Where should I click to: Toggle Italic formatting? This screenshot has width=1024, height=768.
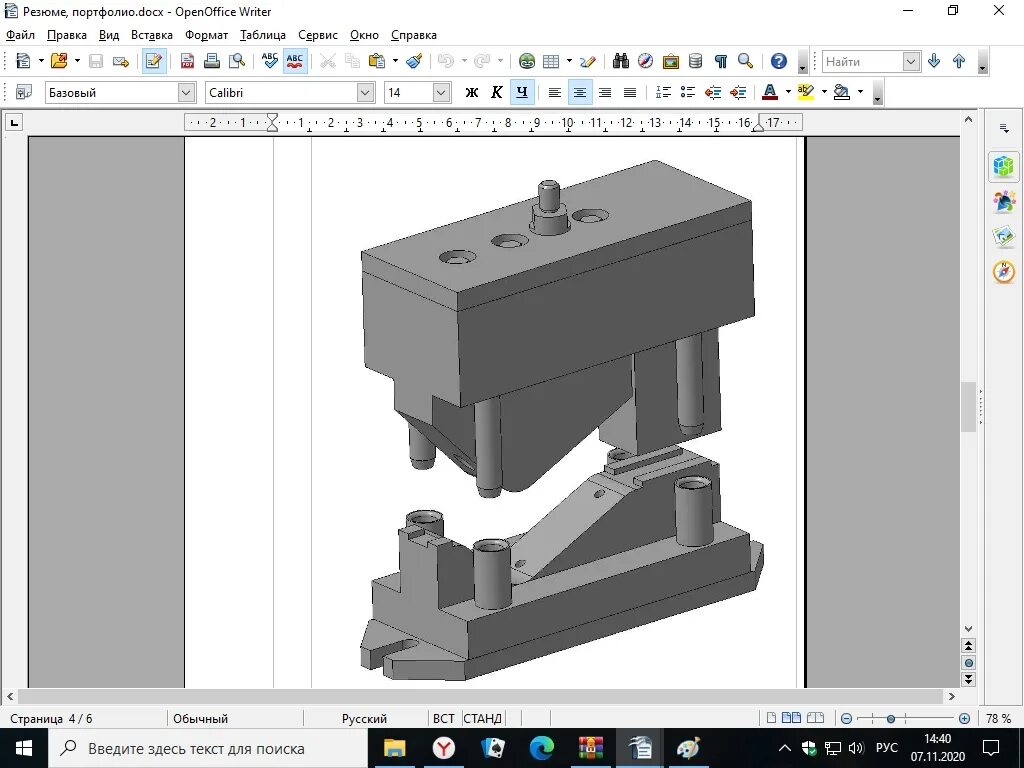[x=496, y=93]
